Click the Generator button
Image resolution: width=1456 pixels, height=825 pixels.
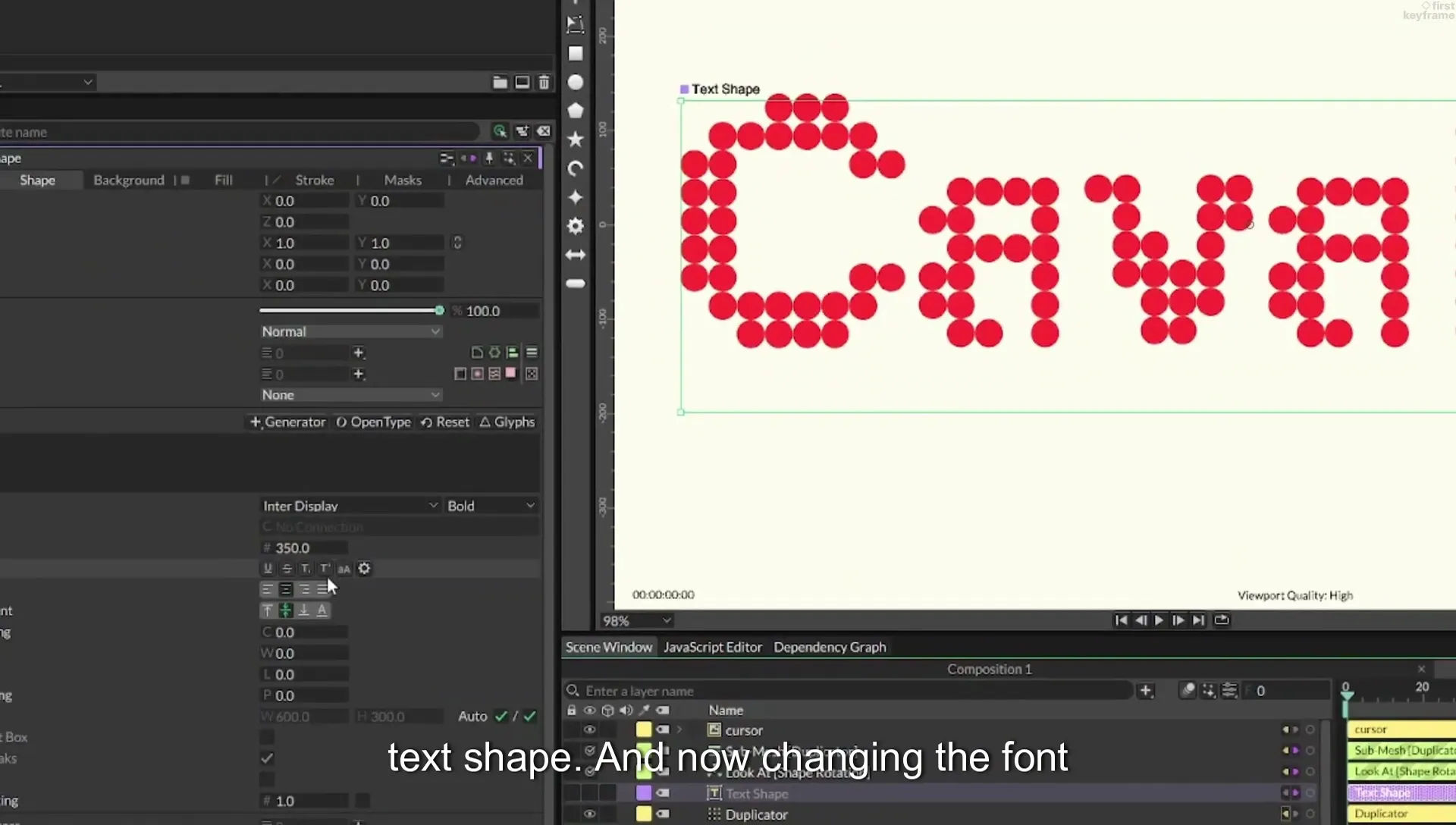tap(288, 422)
